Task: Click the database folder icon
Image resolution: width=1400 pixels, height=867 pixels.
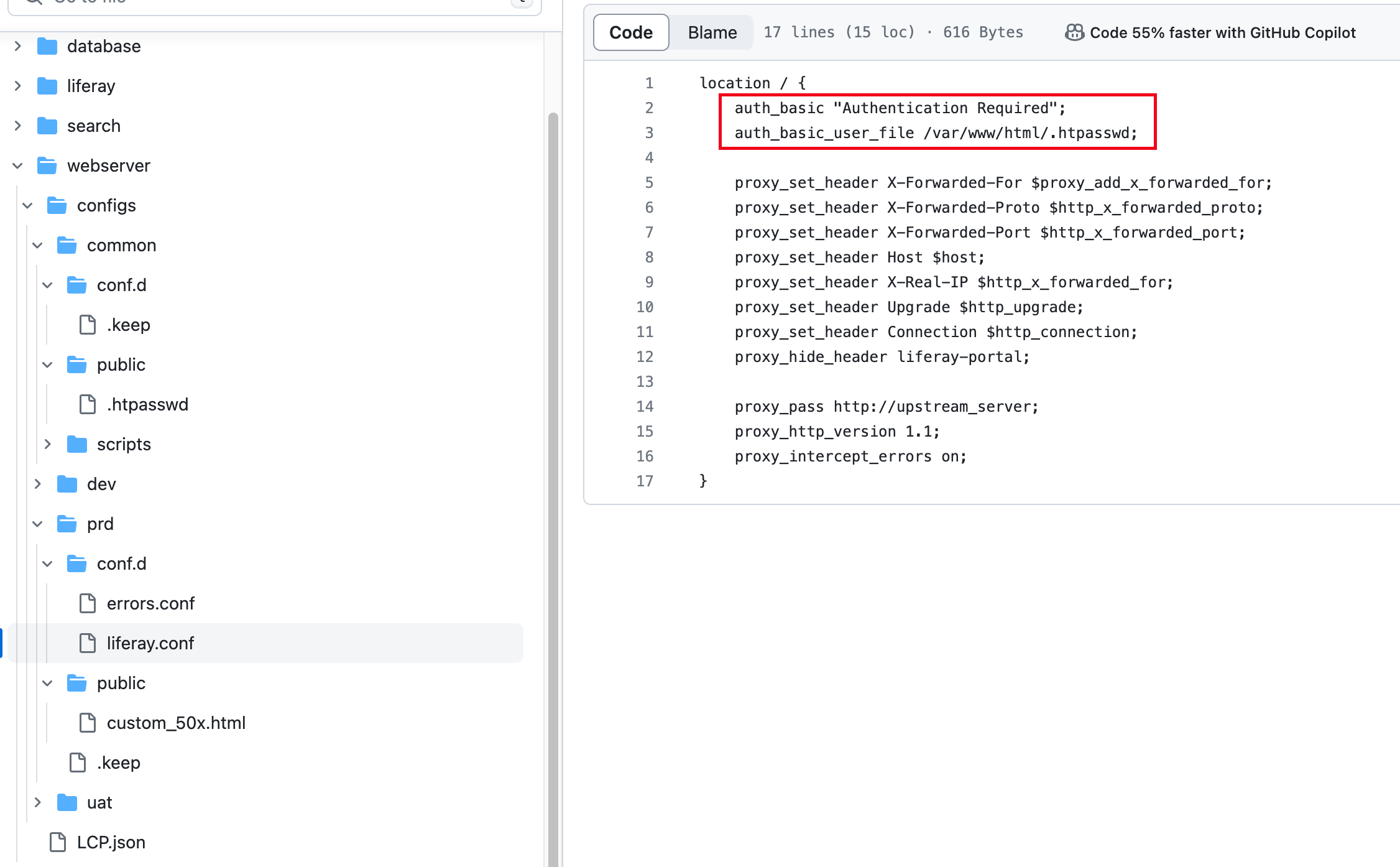Action: tap(47, 47)
